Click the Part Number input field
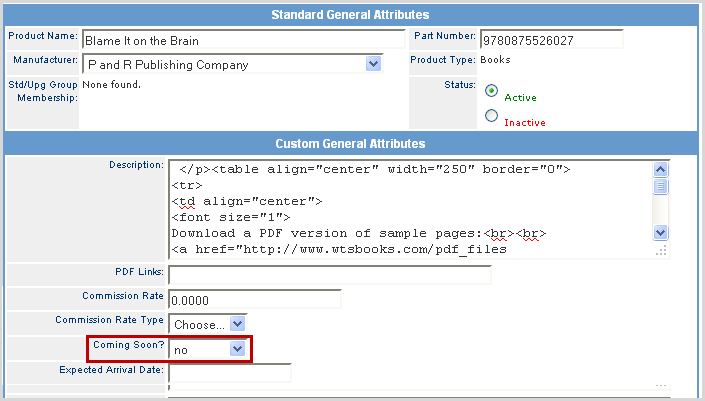The height and width of the screenshot is (401, 705). 551,41
